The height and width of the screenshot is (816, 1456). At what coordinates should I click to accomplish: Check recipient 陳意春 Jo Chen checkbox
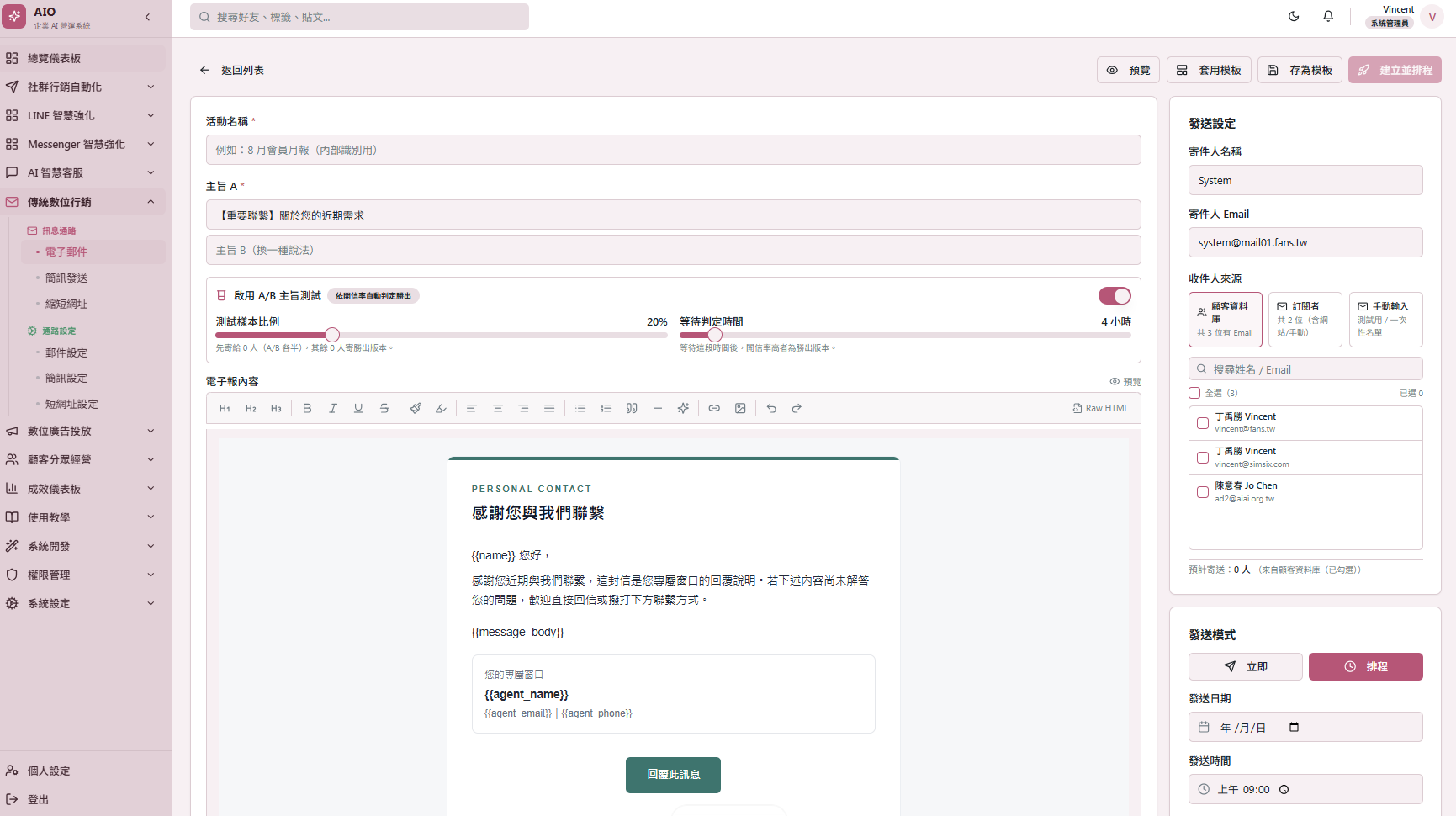coord(1203,492)
